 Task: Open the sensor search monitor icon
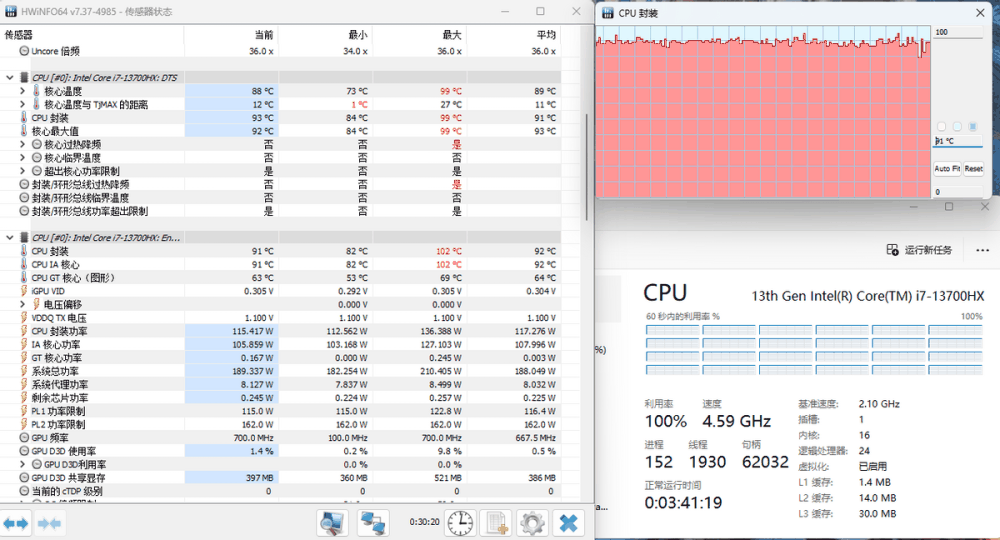331,523
